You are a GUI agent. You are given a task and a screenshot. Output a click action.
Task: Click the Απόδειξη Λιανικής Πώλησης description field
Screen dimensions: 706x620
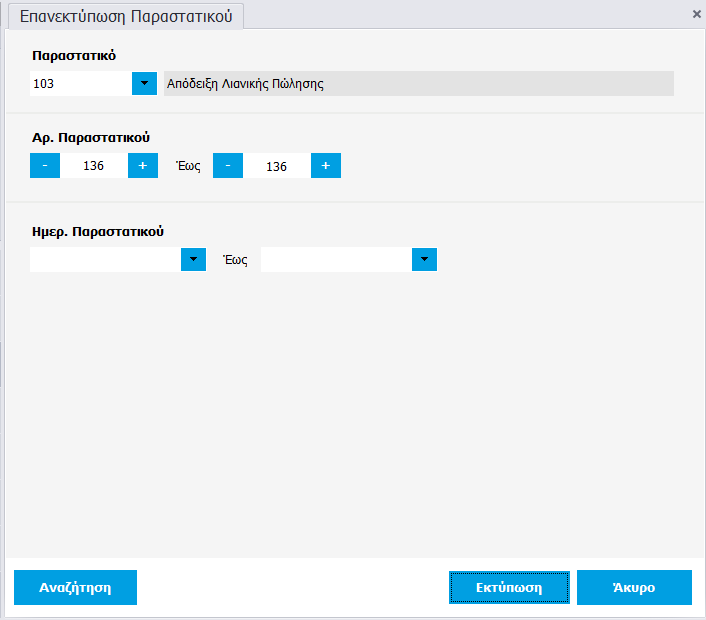coord(418,84)
